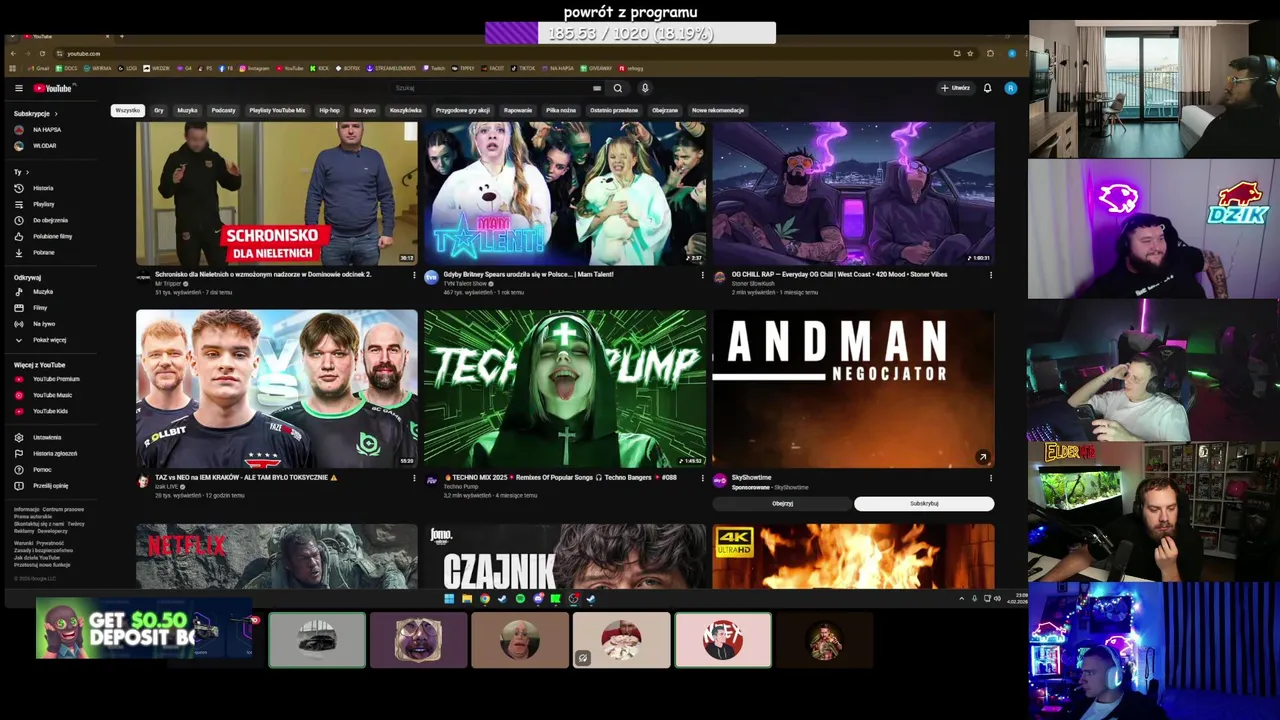Bookmark this page with the star icon

[970, 53]
